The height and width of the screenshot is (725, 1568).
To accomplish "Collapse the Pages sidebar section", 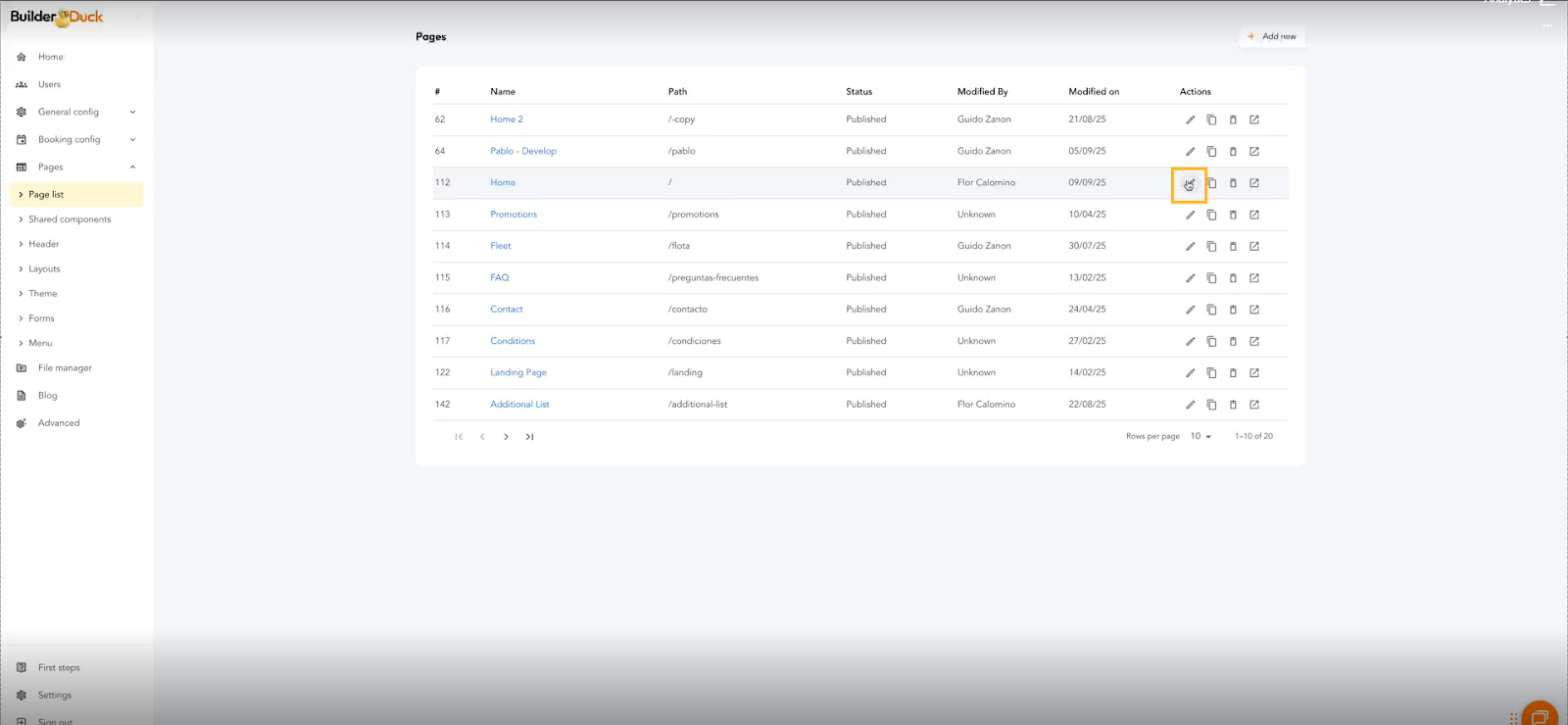I will point(132,167).
